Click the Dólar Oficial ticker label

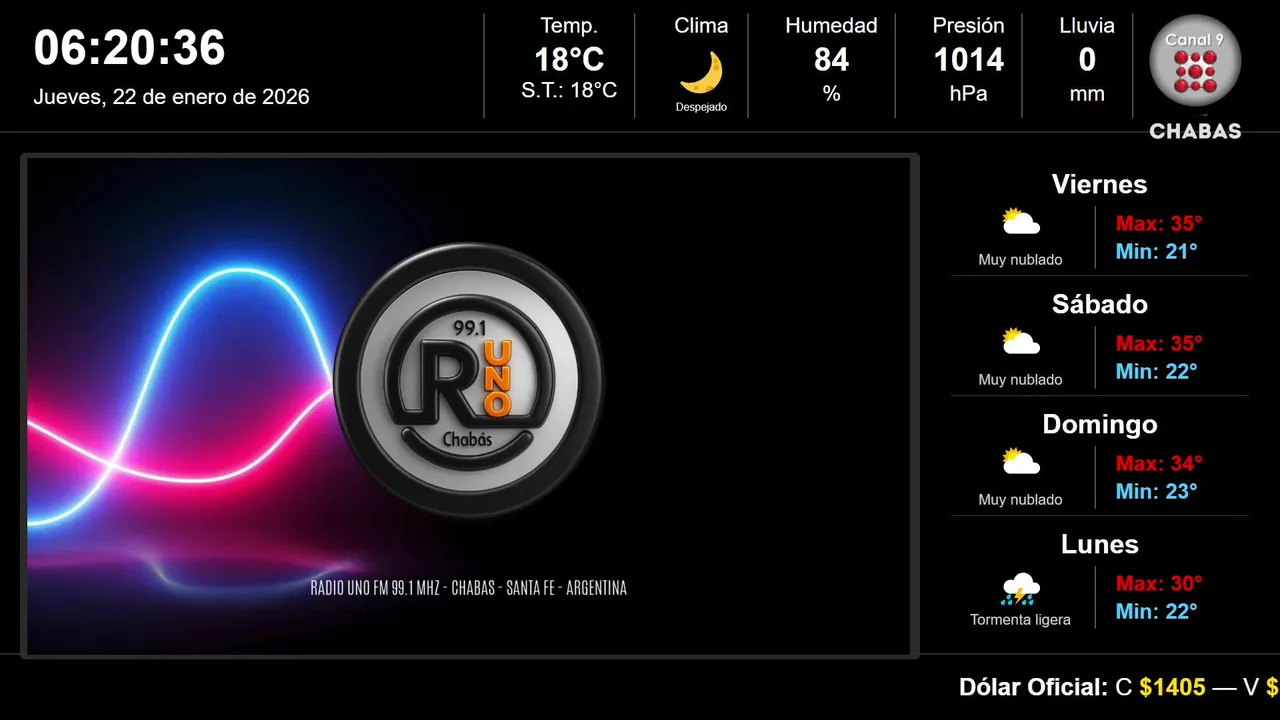pos(1033,687)
